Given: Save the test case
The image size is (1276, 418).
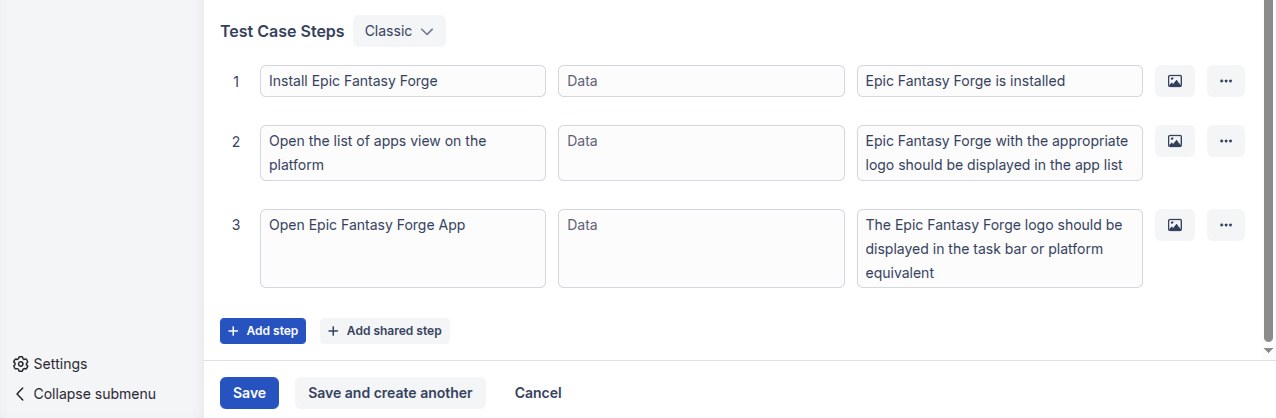Looking at the screenshot, I should (x=249, y=393).
